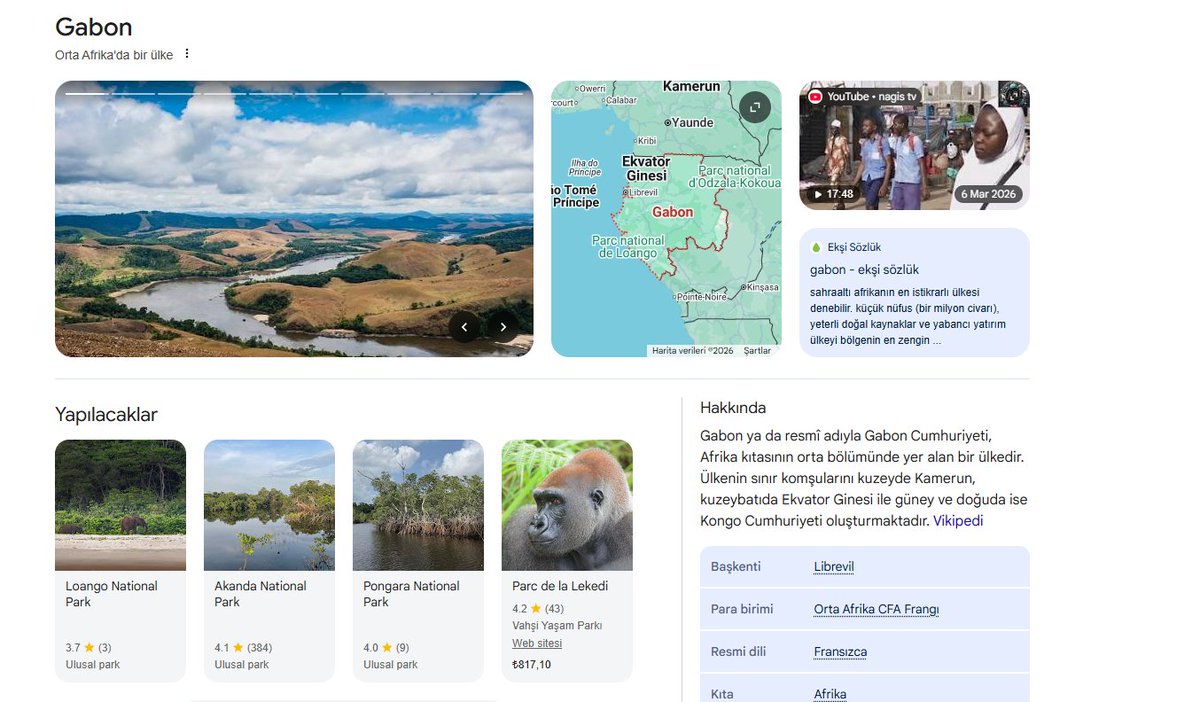View the Parc de la Lekedi gorilla photo
This screenshot has width=1200, height=702.
pos(567,505)
